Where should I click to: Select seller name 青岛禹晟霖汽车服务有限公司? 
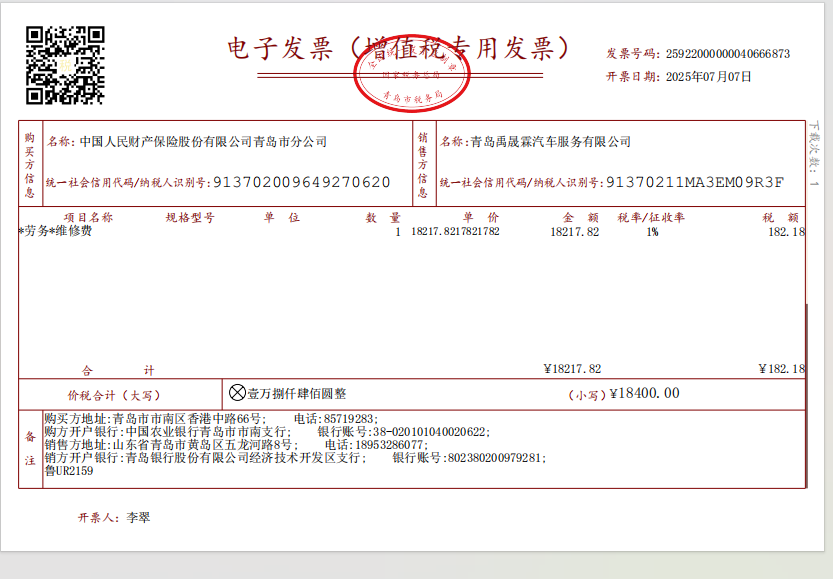coord(551,142)
